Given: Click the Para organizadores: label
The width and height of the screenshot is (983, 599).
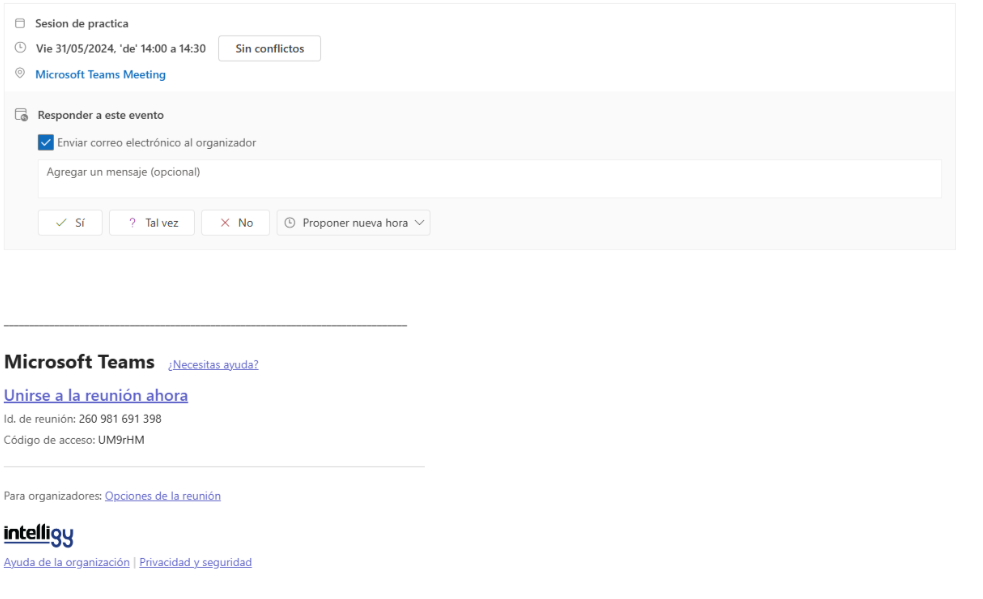Looking at the screenshot, I should point(53,496).
